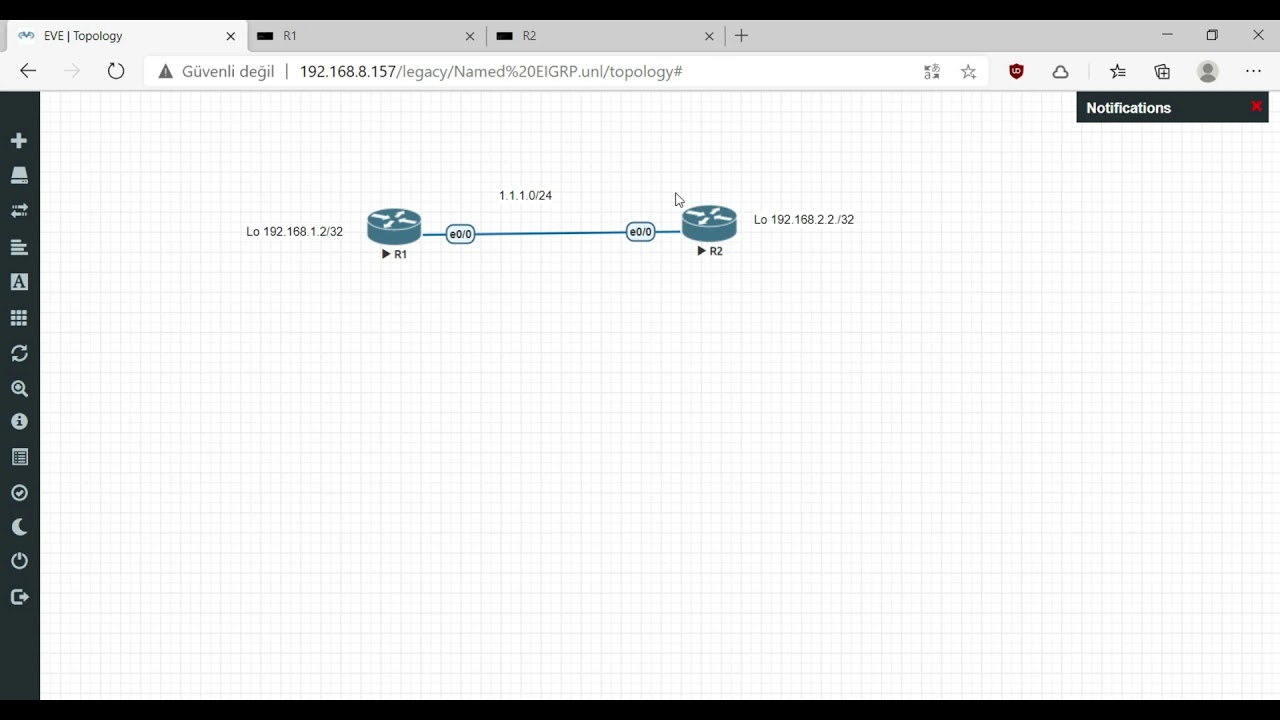Open the Zoom magnifier icon in sidebar
Viewport: 1280px width, 720px height.
(19, 389)
